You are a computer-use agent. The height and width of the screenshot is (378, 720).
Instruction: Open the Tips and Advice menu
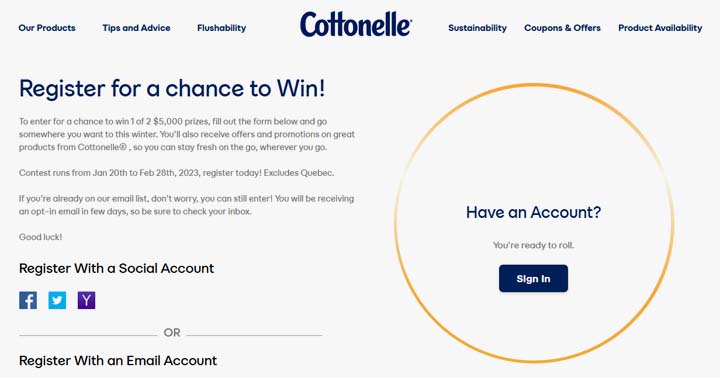pos(136,28)
